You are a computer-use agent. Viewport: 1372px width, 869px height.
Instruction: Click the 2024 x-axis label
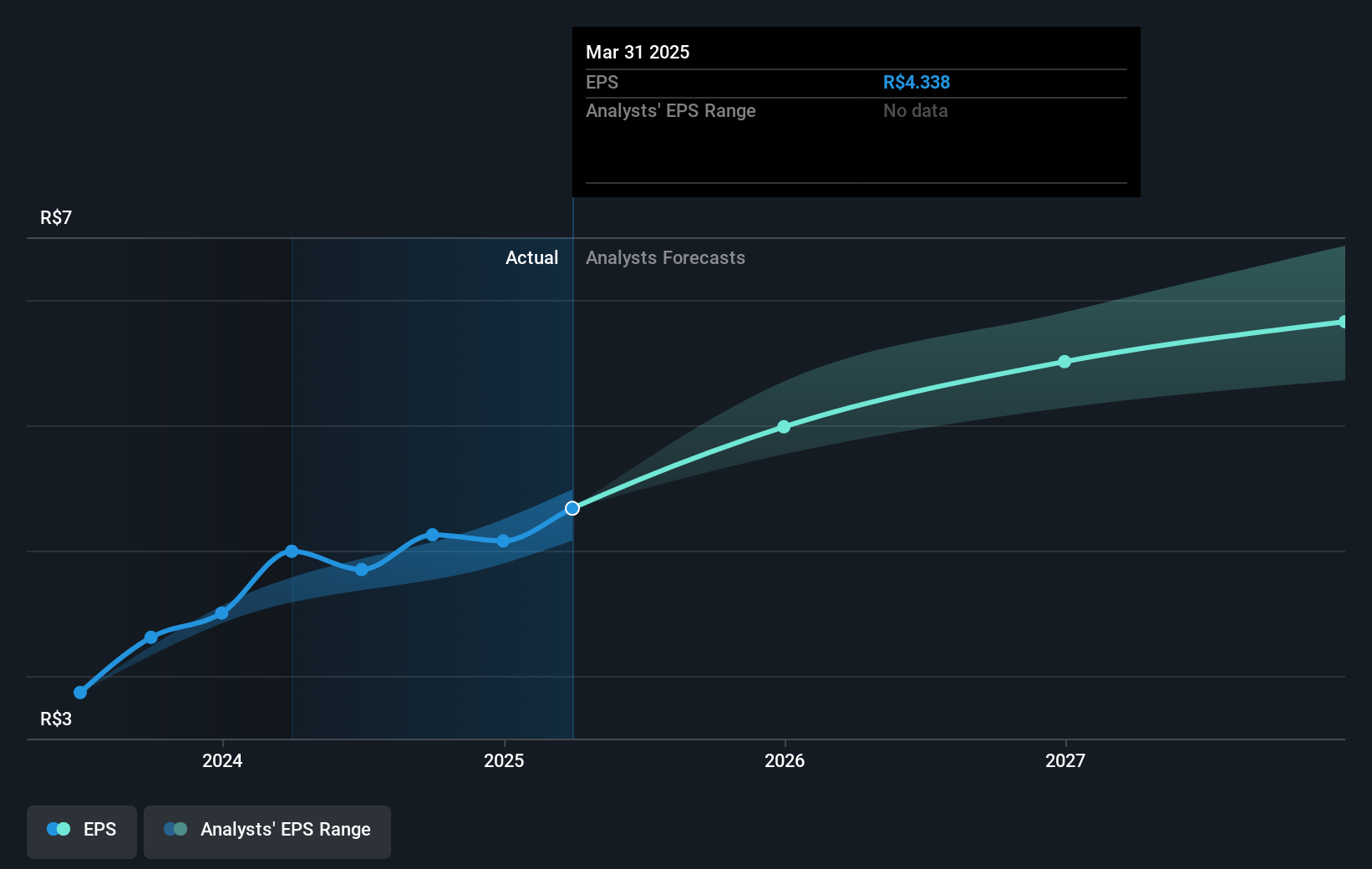click(x=222, y=760)
